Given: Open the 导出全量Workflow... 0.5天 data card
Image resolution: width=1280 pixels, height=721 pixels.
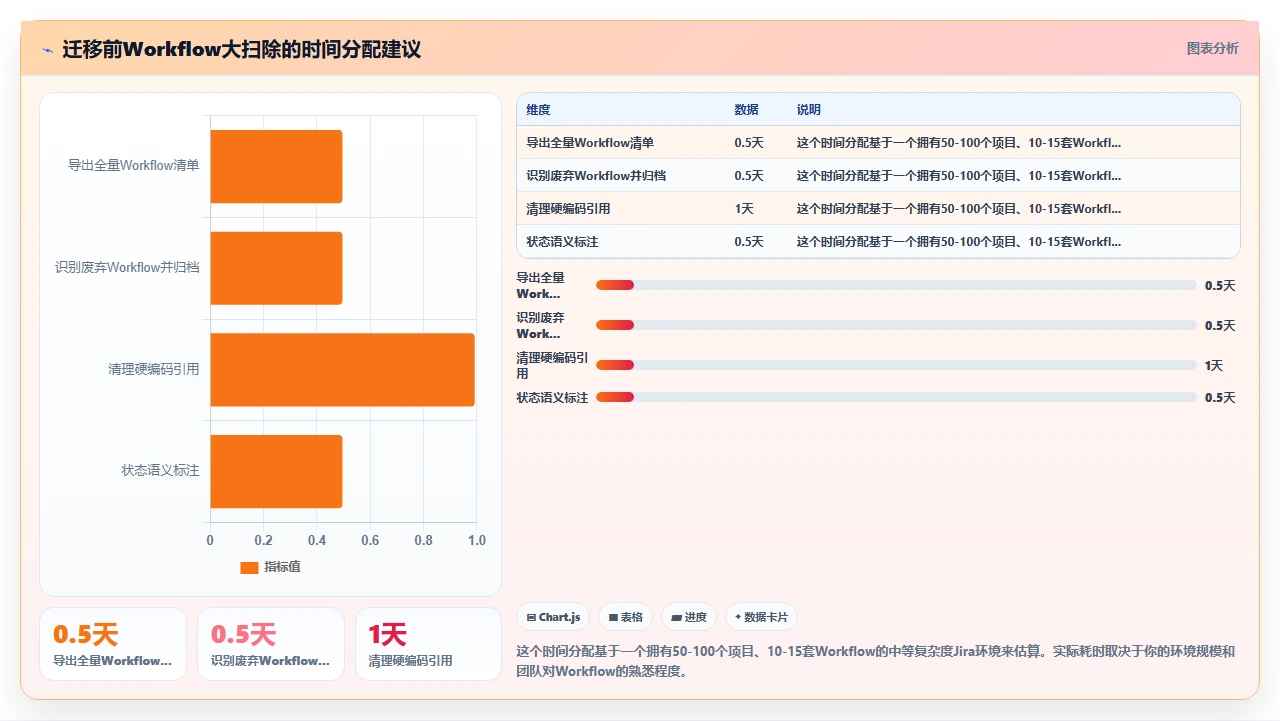Looking at the screenshot, I should click(113, 644).
